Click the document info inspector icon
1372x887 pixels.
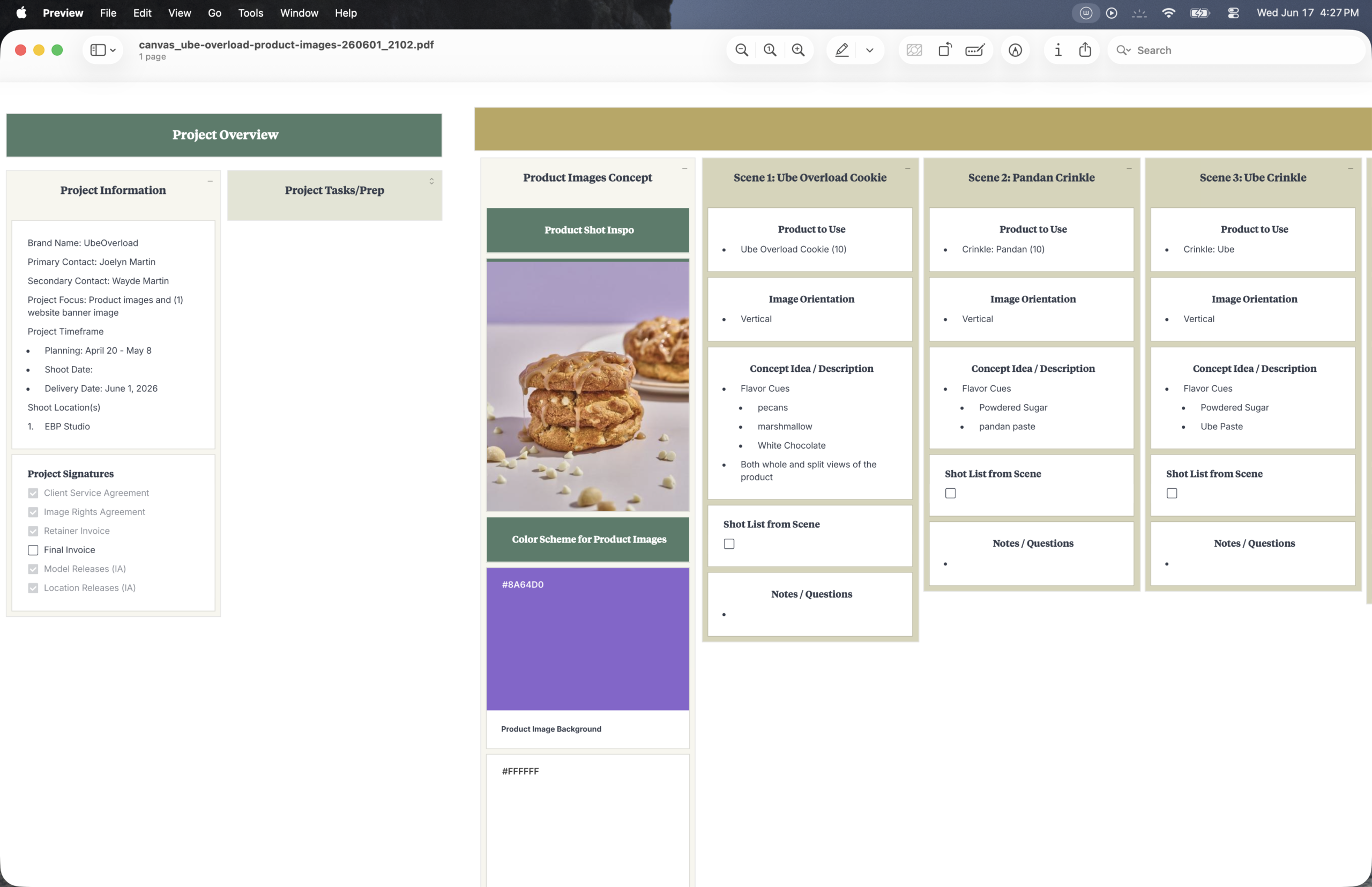pyautogui.click(x=1058, y=50)
